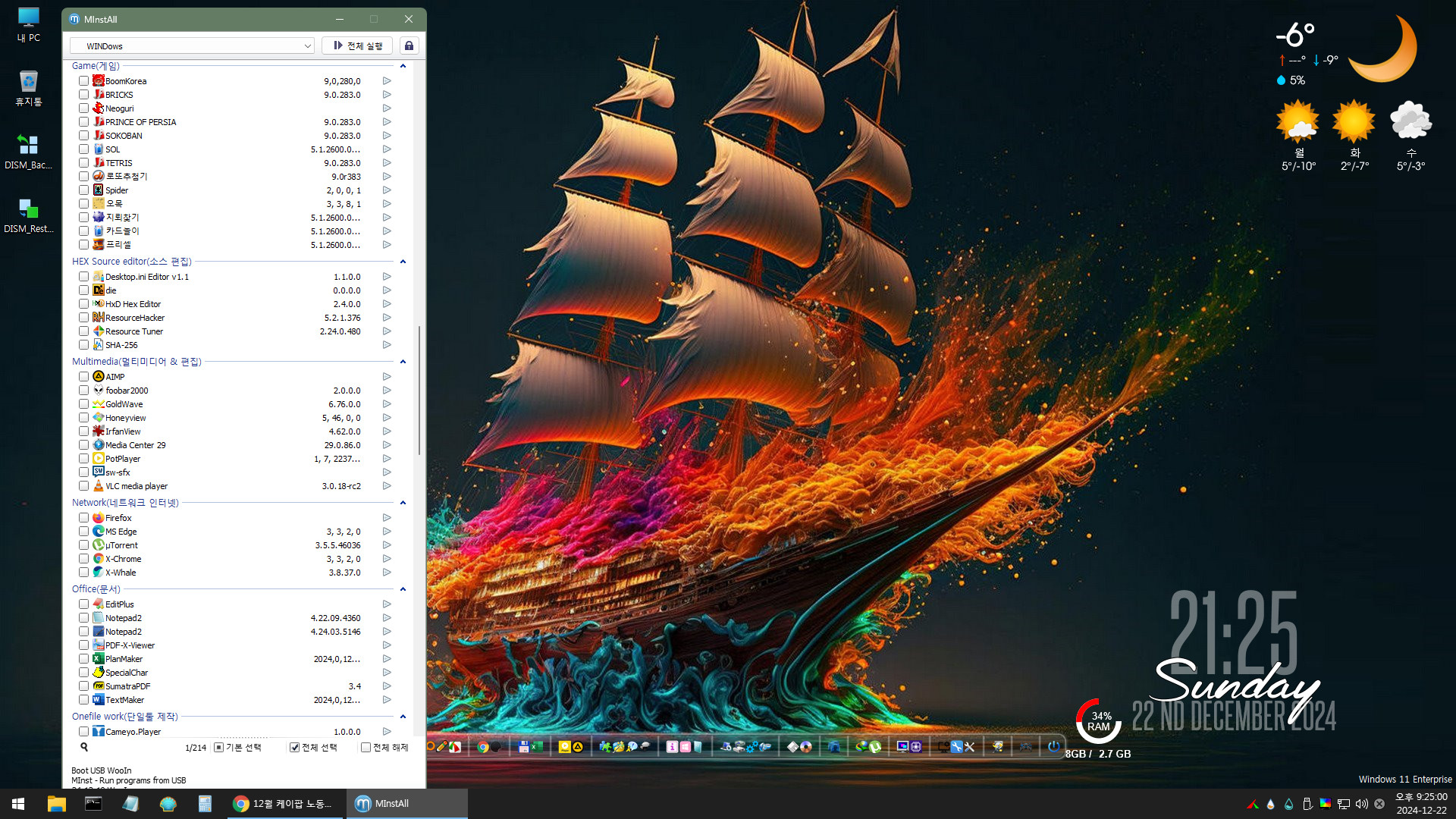Select the PDF-X-Viewer entry
This screenshot has width=1456, height=819.
point(130,645)
